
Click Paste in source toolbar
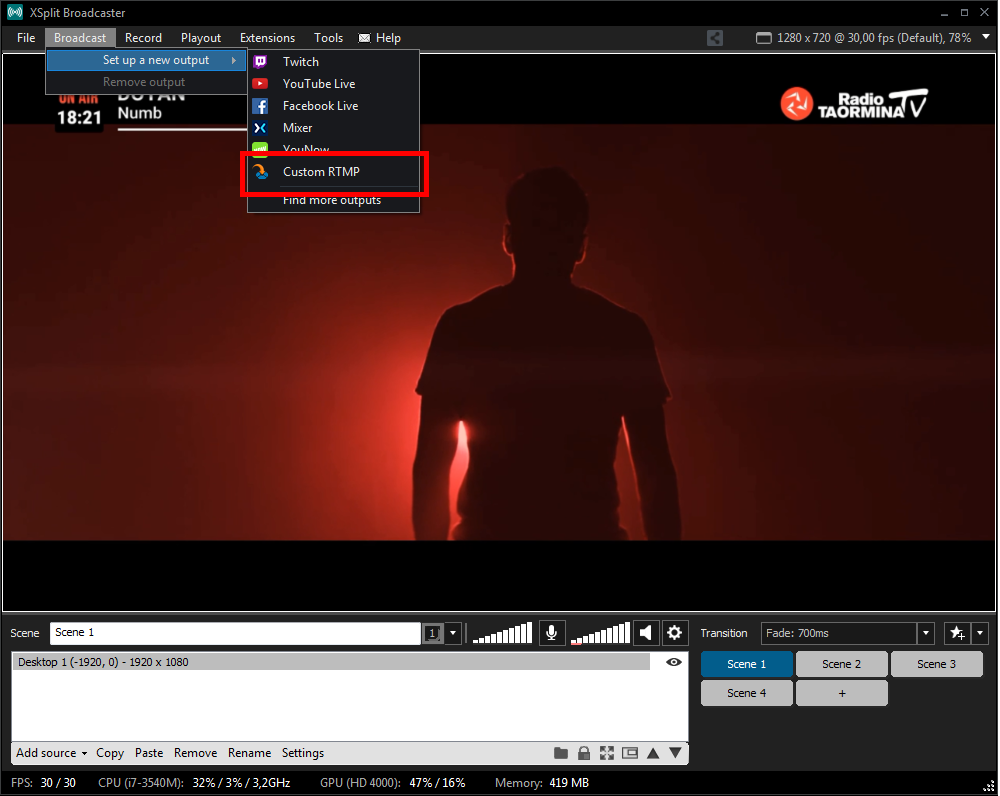149,753
